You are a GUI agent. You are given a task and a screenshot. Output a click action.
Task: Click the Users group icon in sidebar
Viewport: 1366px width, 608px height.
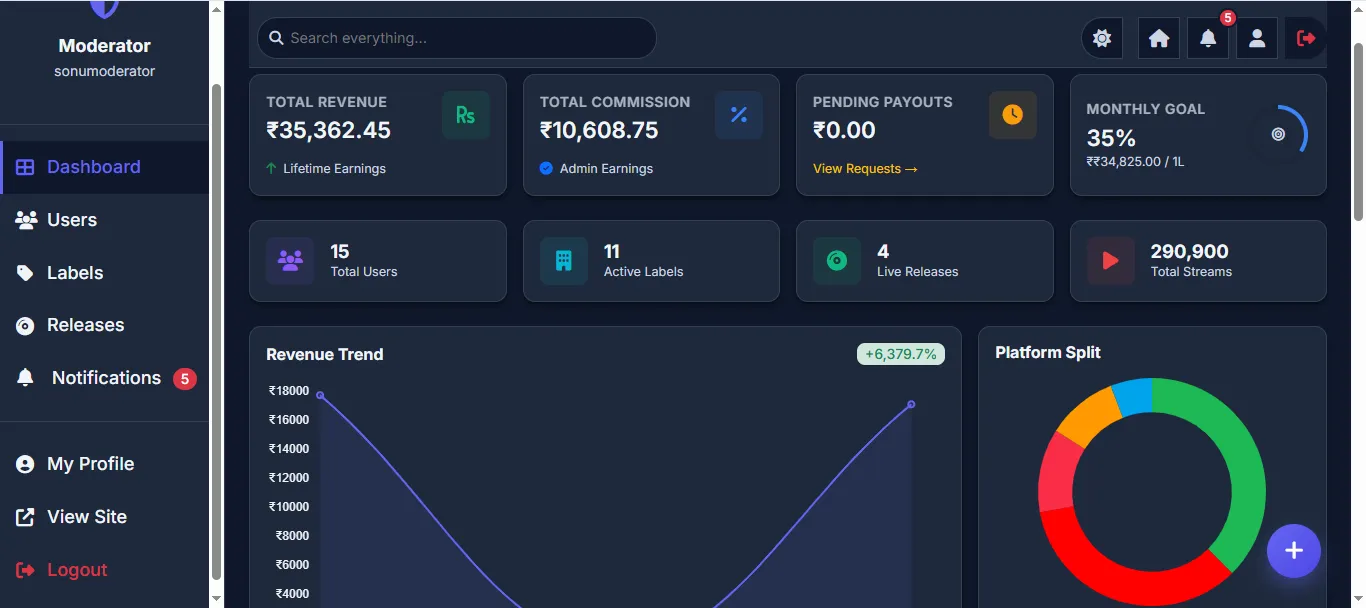coord(26,220)
